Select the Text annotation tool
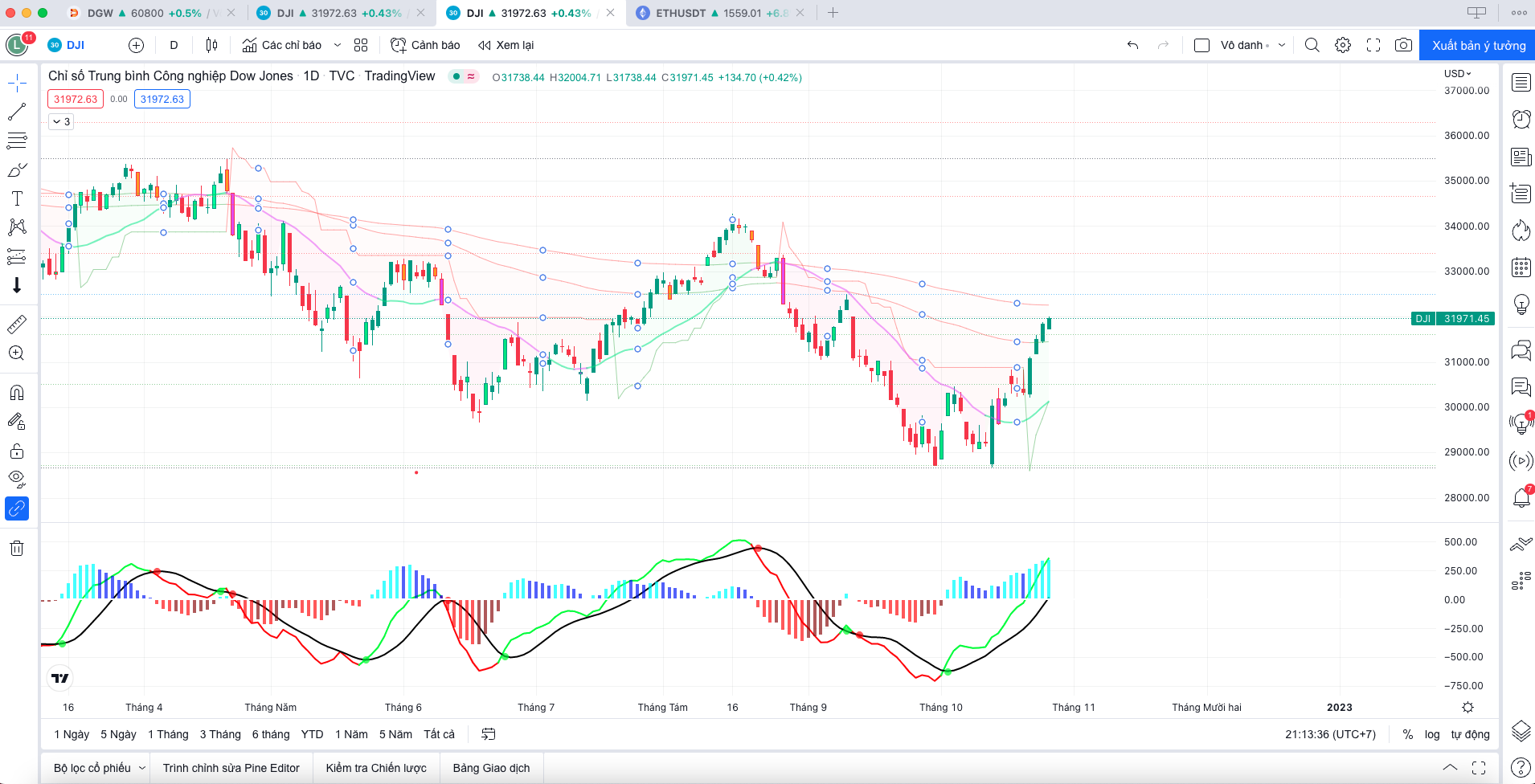 point(17,198)
